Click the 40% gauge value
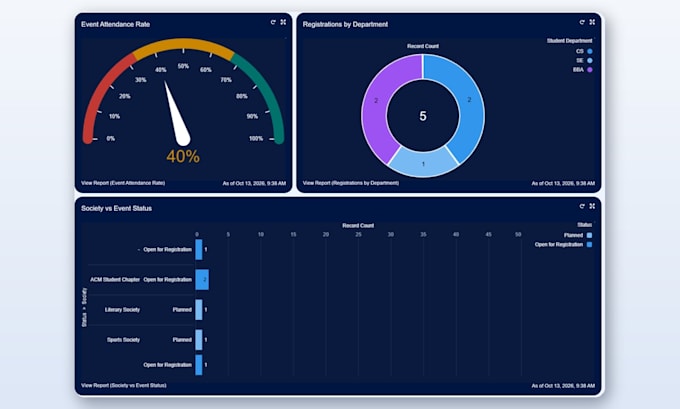The width and height of the screenshot is (680, 409). click(183, 157)
